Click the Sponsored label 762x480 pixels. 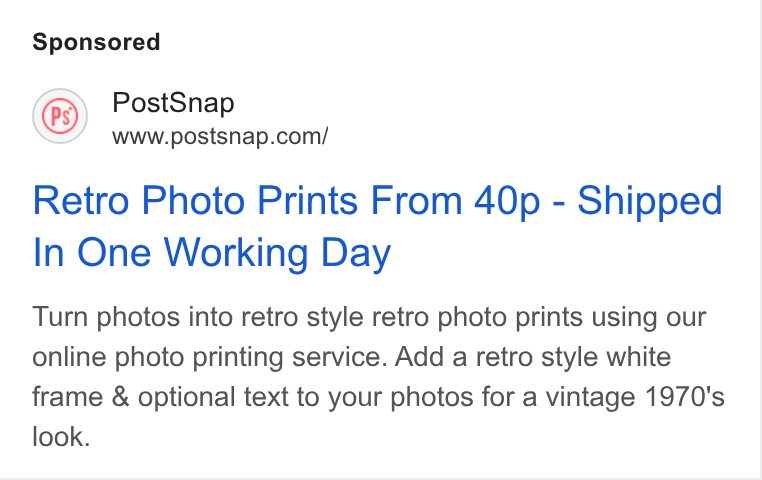click(96, 42)
